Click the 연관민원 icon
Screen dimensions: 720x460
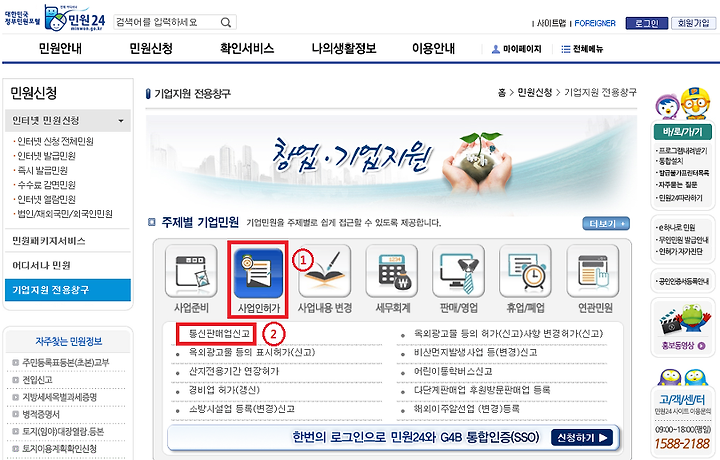pos(593,272)
